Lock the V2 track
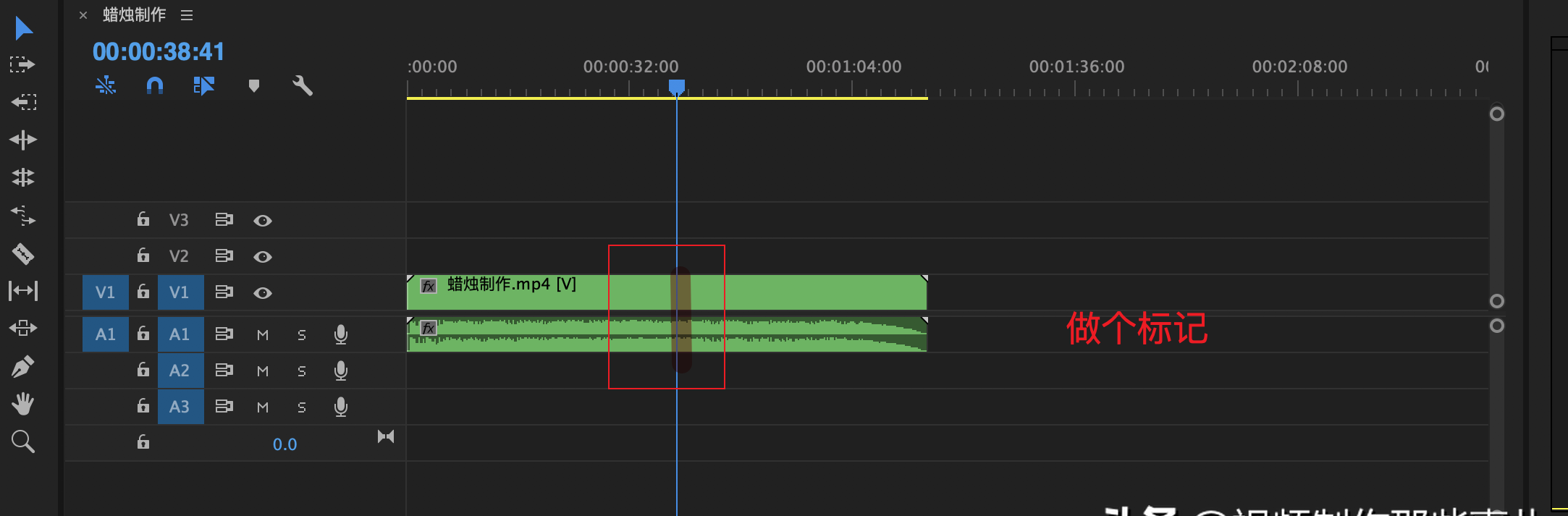Screen dimensions: 1568x516 (143, 255)
